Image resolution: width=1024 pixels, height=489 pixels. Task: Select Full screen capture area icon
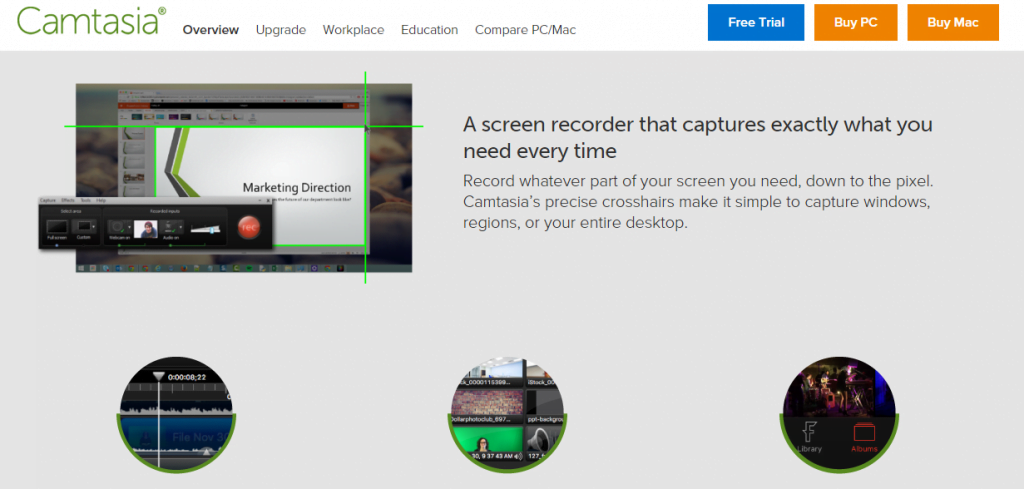click(57, 227)
